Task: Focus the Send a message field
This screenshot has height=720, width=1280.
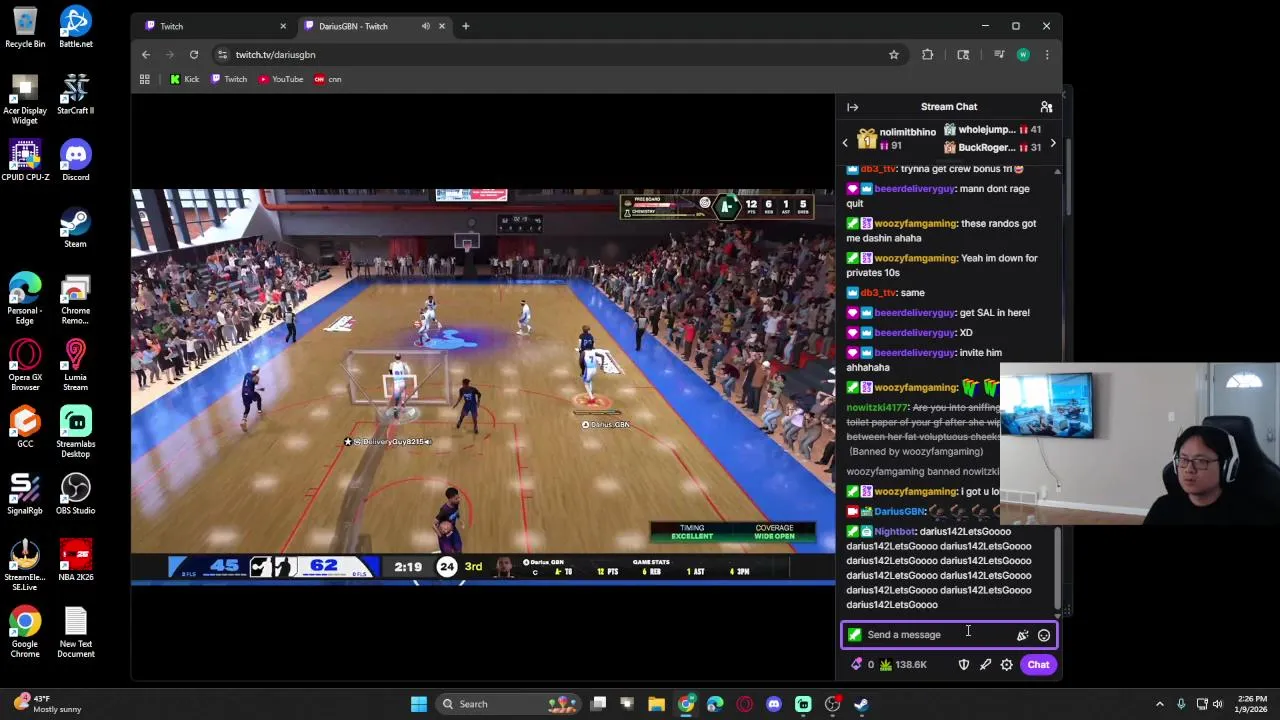Action: click(949, 635)
